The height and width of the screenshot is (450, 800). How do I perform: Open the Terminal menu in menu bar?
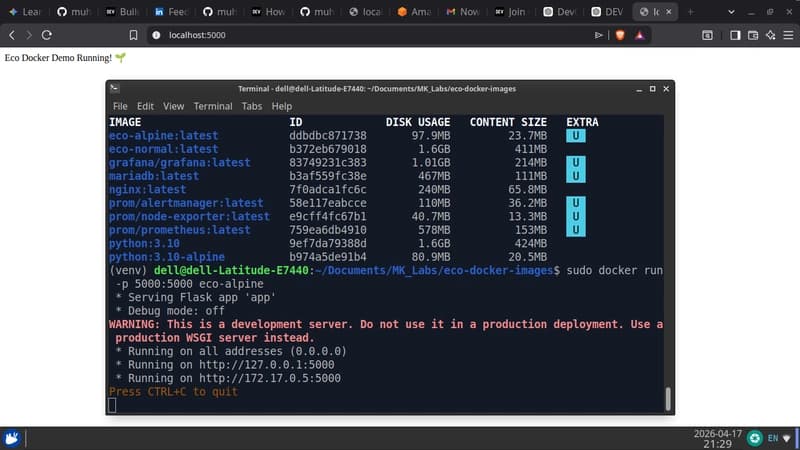[x=213, y=106]
